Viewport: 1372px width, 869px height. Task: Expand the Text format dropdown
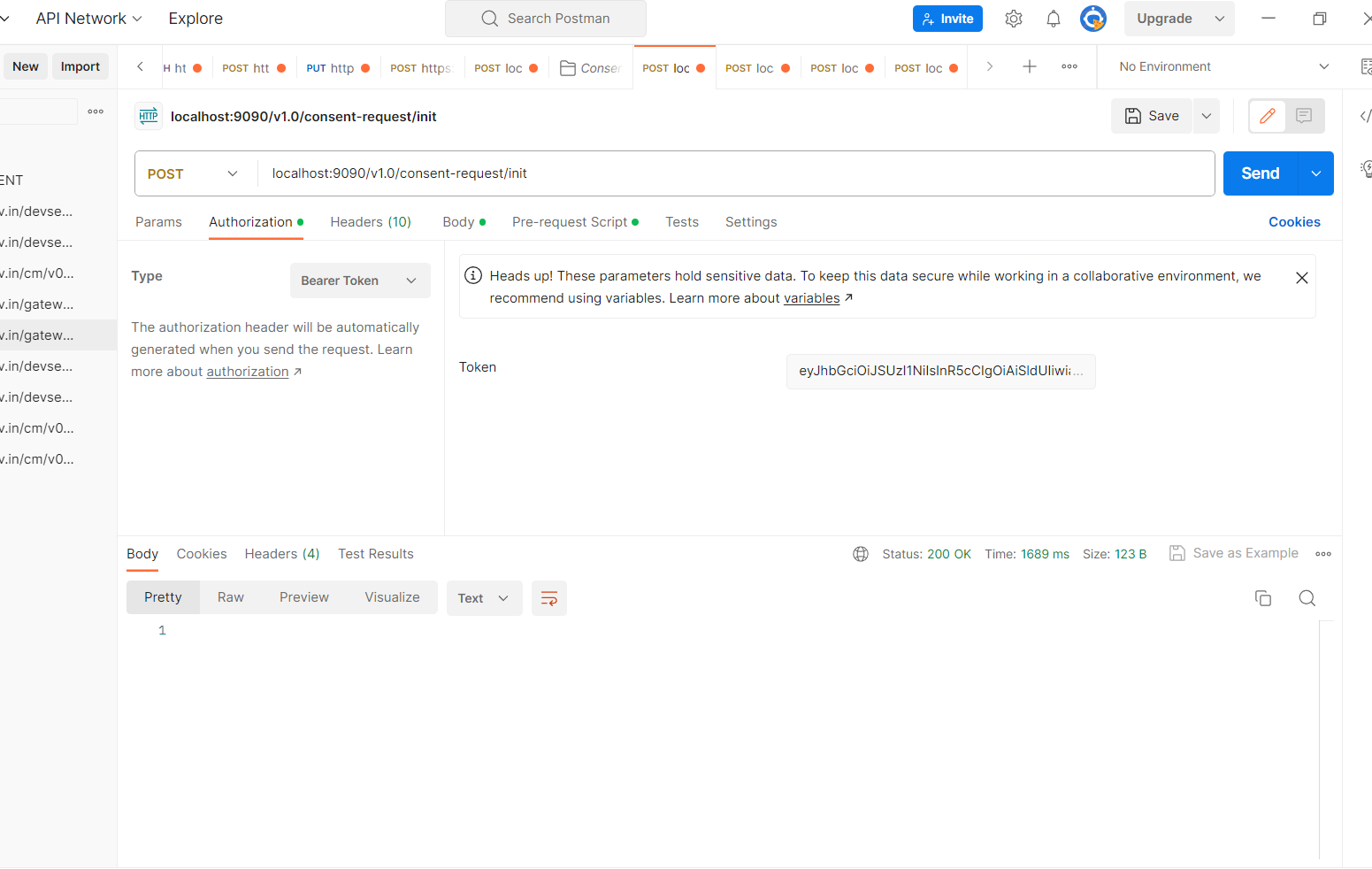(x=483, y=598)
